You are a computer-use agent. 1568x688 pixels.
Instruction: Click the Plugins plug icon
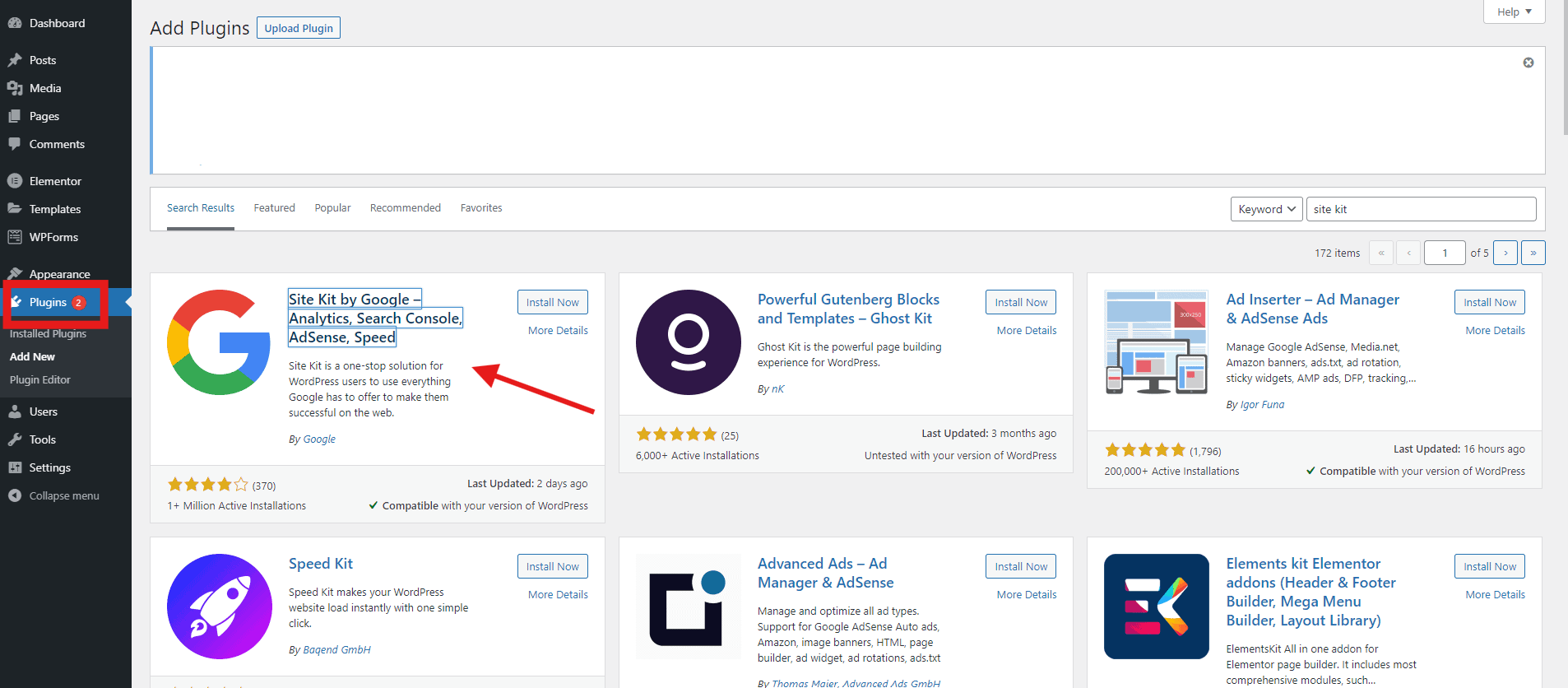click(16, 302)
